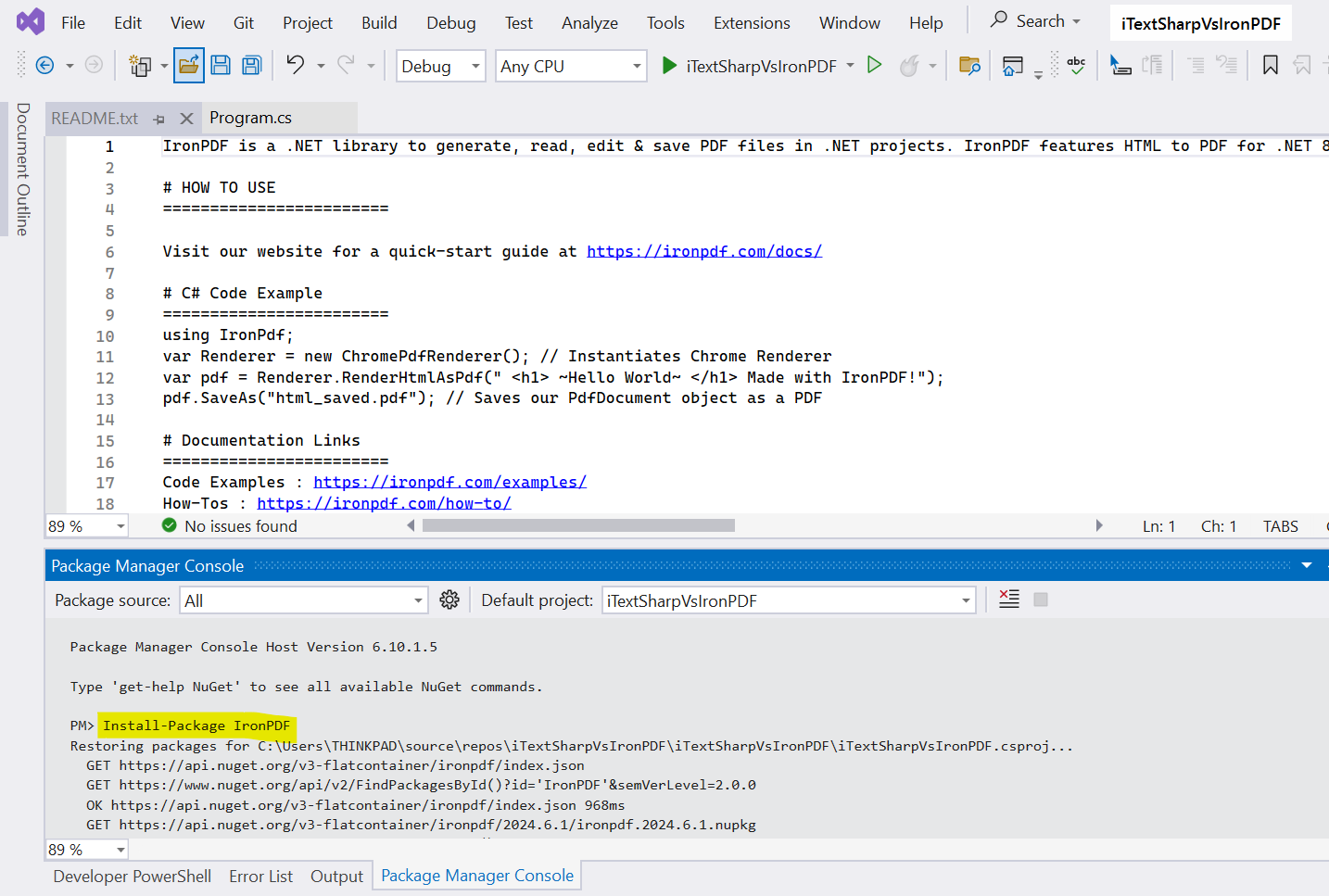Click the Start Without Debugging icon

pos(874,65)
